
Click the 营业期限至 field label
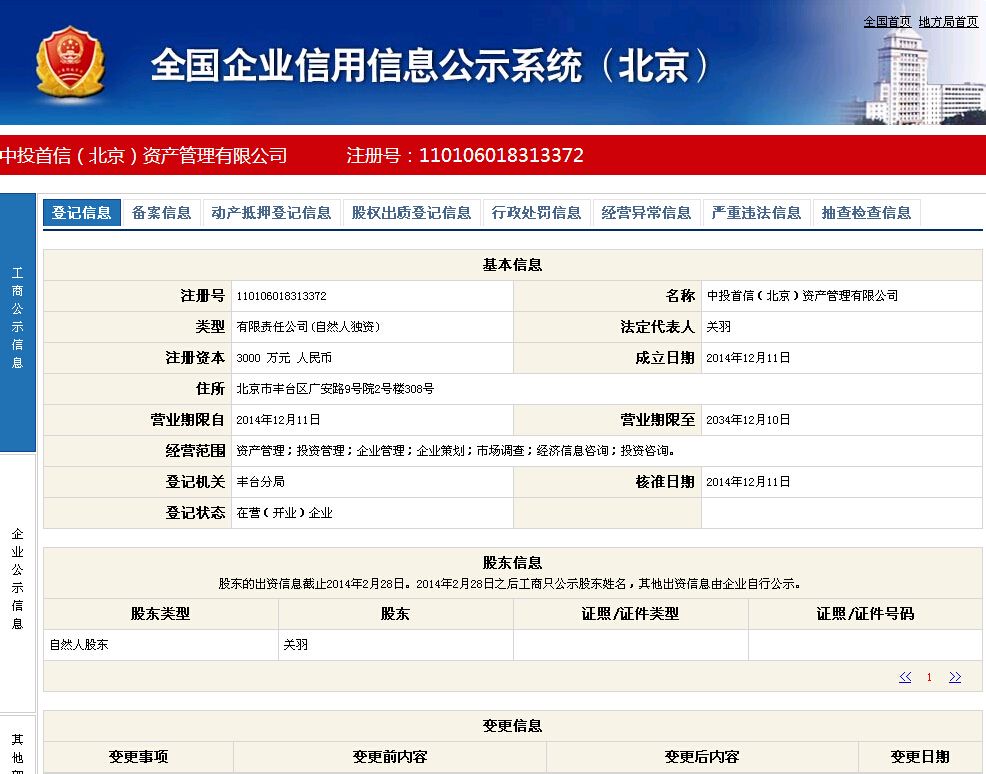coord(657,419)
